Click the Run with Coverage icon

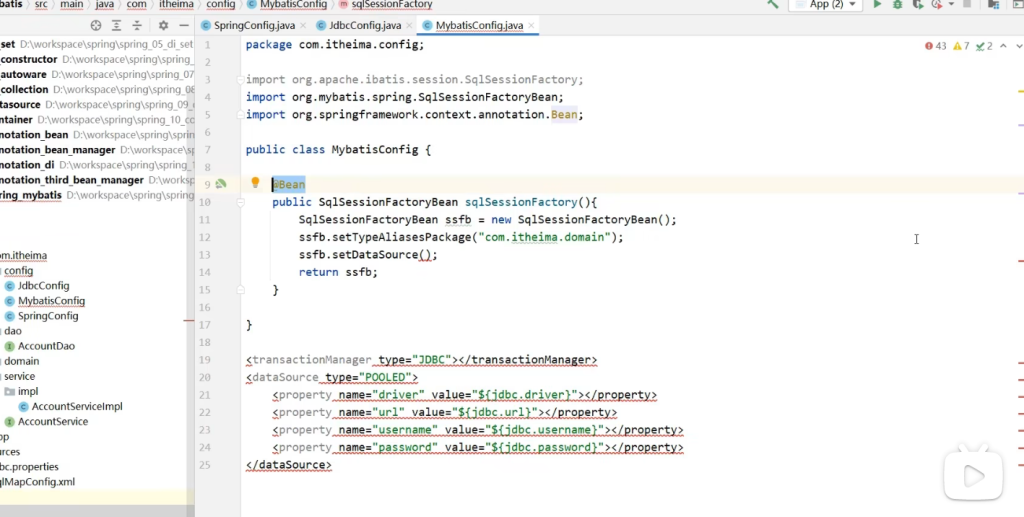coord(917,5)
